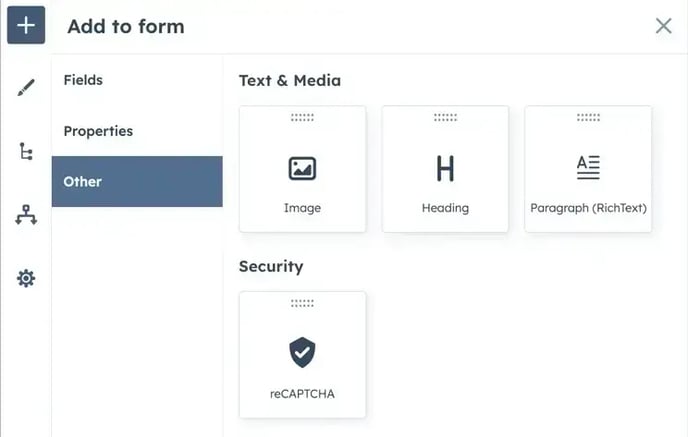The width and height of the screenshot is (688, 437).
Task: Click the Image card label
Action: click(x=302, y=208)
